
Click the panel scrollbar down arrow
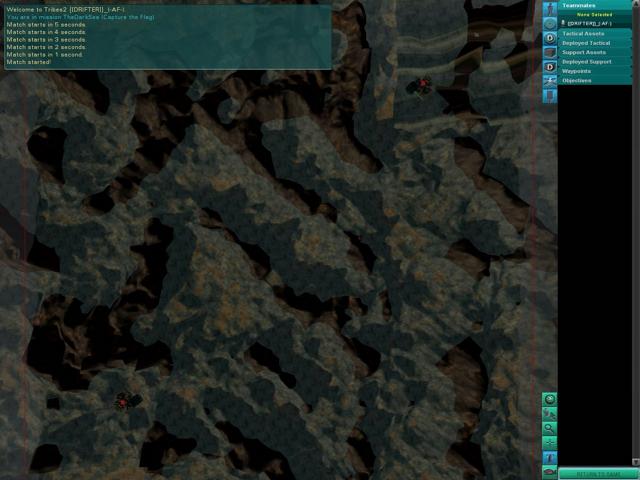[x=636, y=462]
